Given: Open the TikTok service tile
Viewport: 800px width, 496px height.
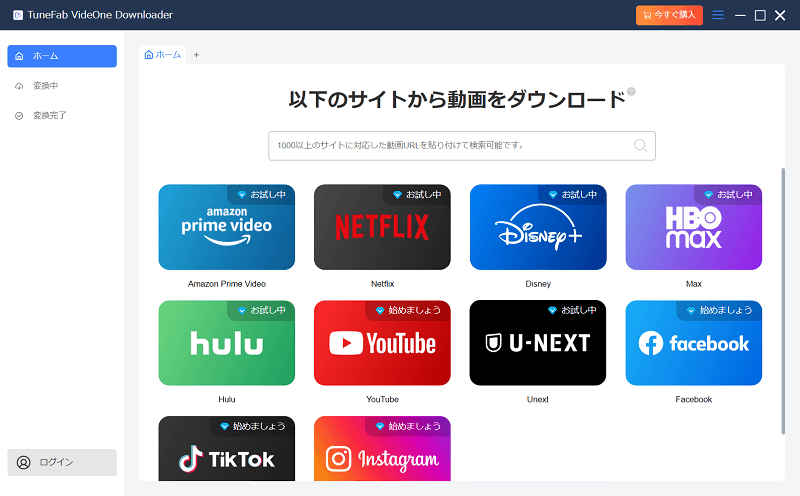Looking at the screenshot, I should 227,449.
